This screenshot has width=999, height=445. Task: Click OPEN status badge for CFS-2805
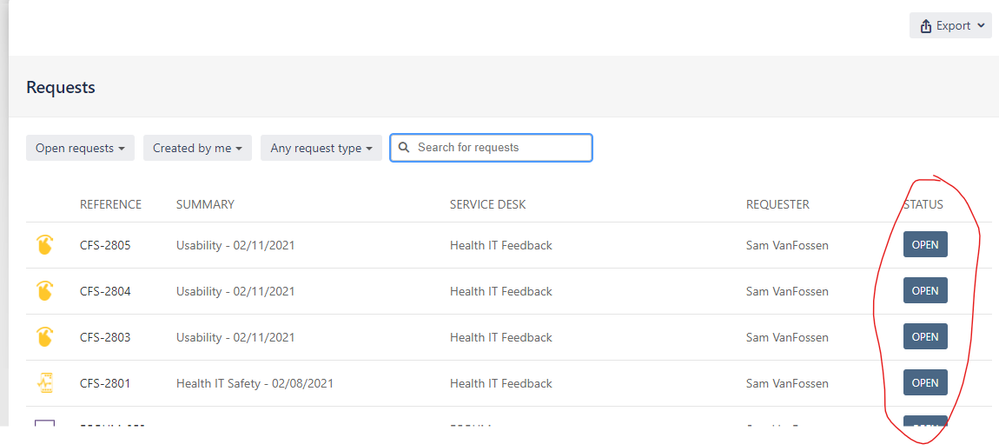click(925, 245)
